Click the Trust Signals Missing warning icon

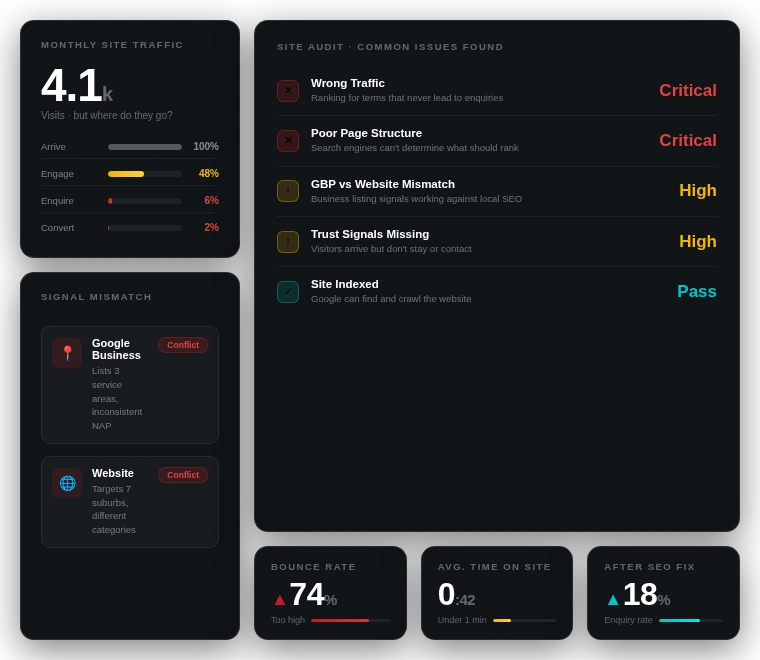click(288, 242)
